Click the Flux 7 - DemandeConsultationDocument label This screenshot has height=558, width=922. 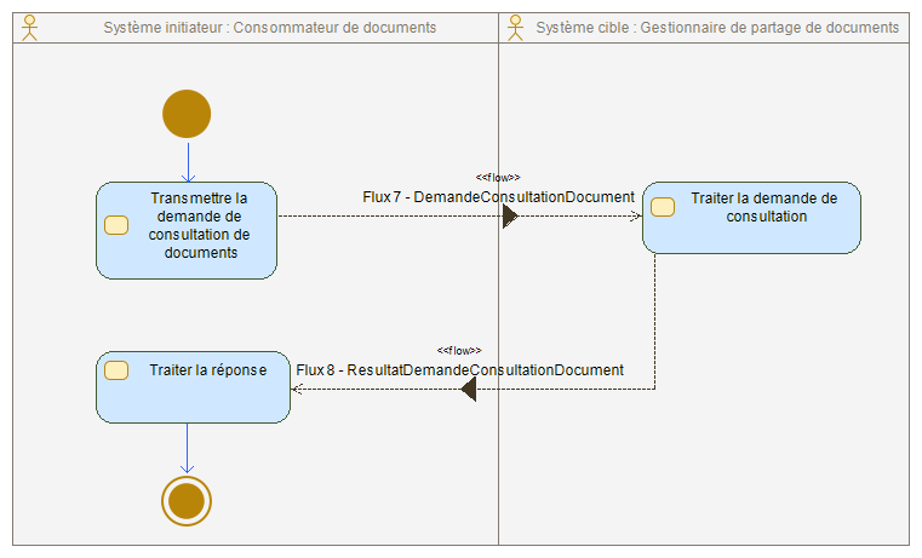[x=498, y=197]
